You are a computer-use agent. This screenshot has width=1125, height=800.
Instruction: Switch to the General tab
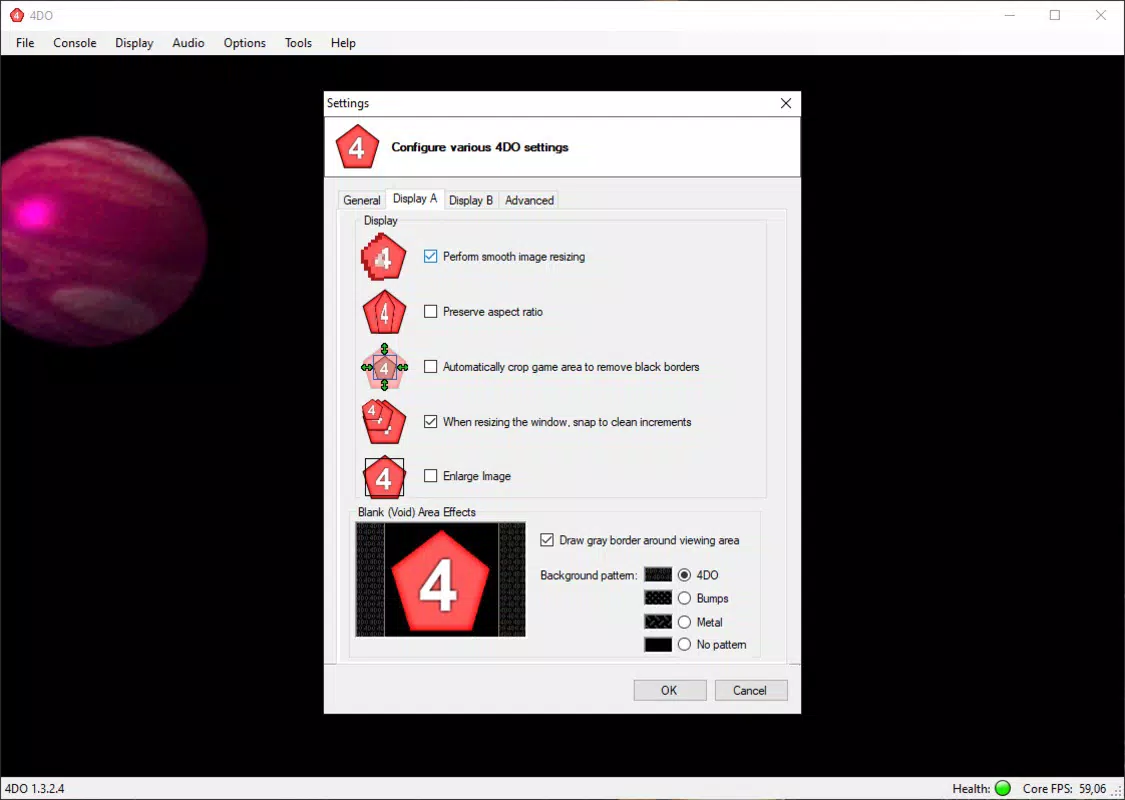pyautogui.click(x=362, y=200)
